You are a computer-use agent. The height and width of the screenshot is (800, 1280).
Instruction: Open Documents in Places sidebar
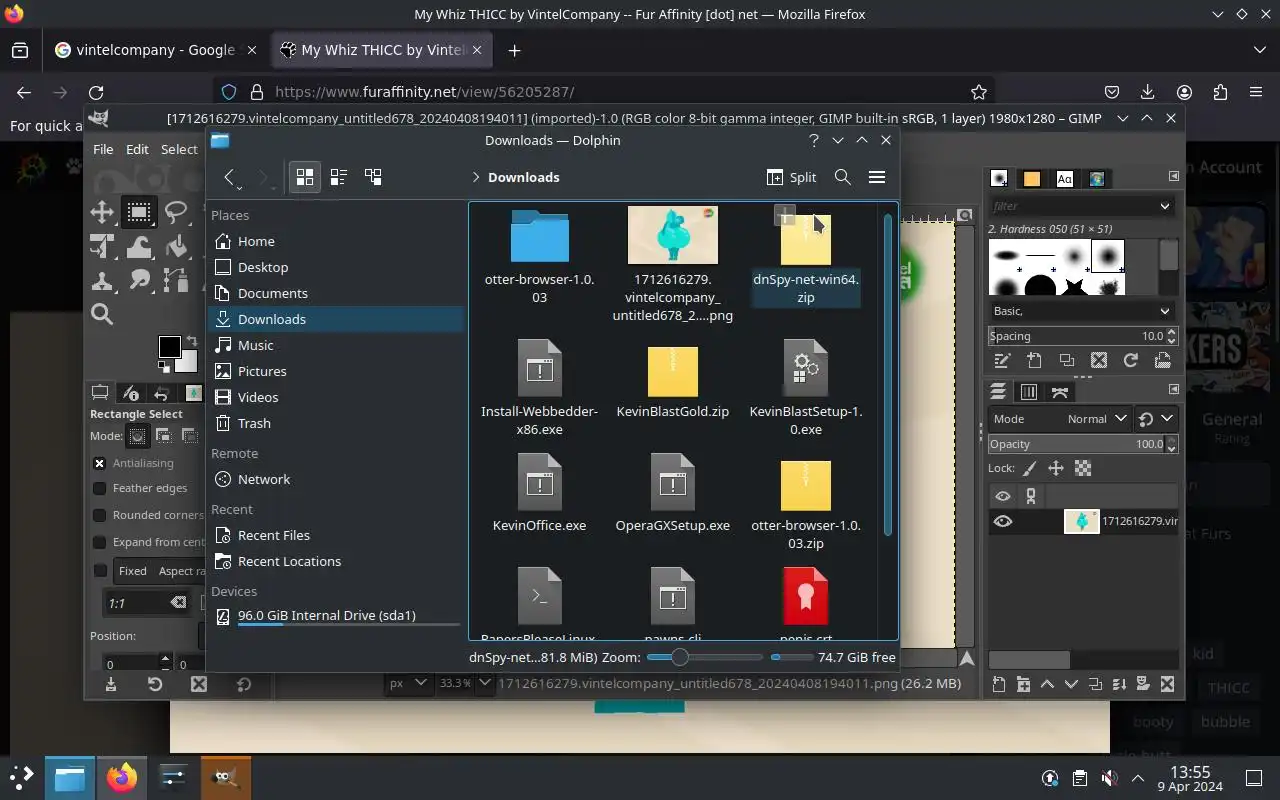[x=336, y=293]
